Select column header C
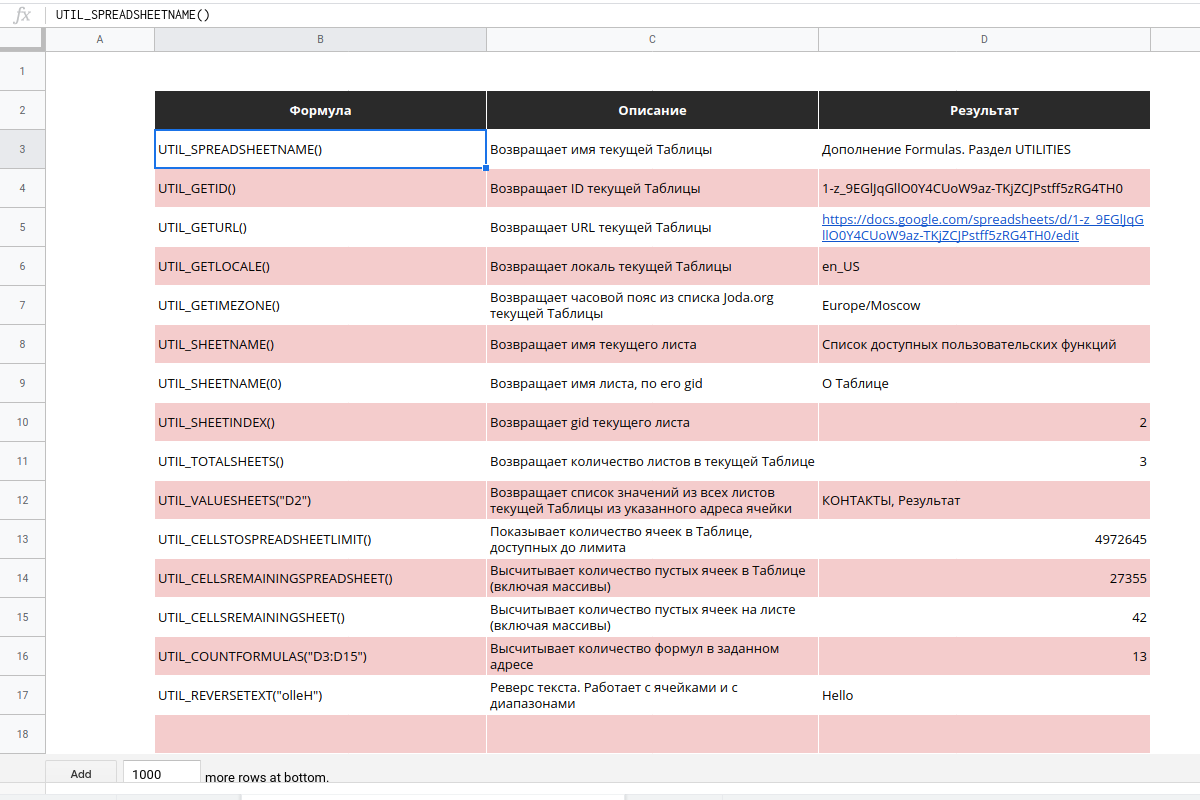The height and width of the screenshot is (800, 1200). click(x=652, y=38)
